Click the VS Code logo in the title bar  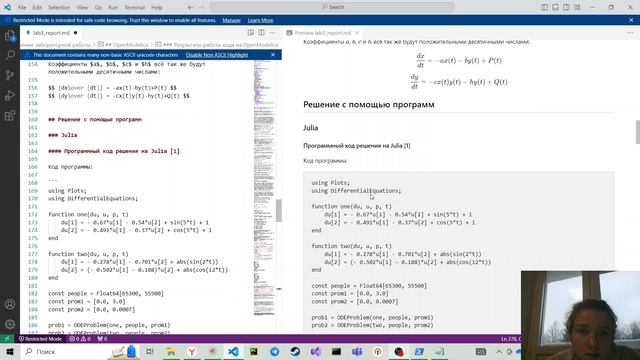7,7
